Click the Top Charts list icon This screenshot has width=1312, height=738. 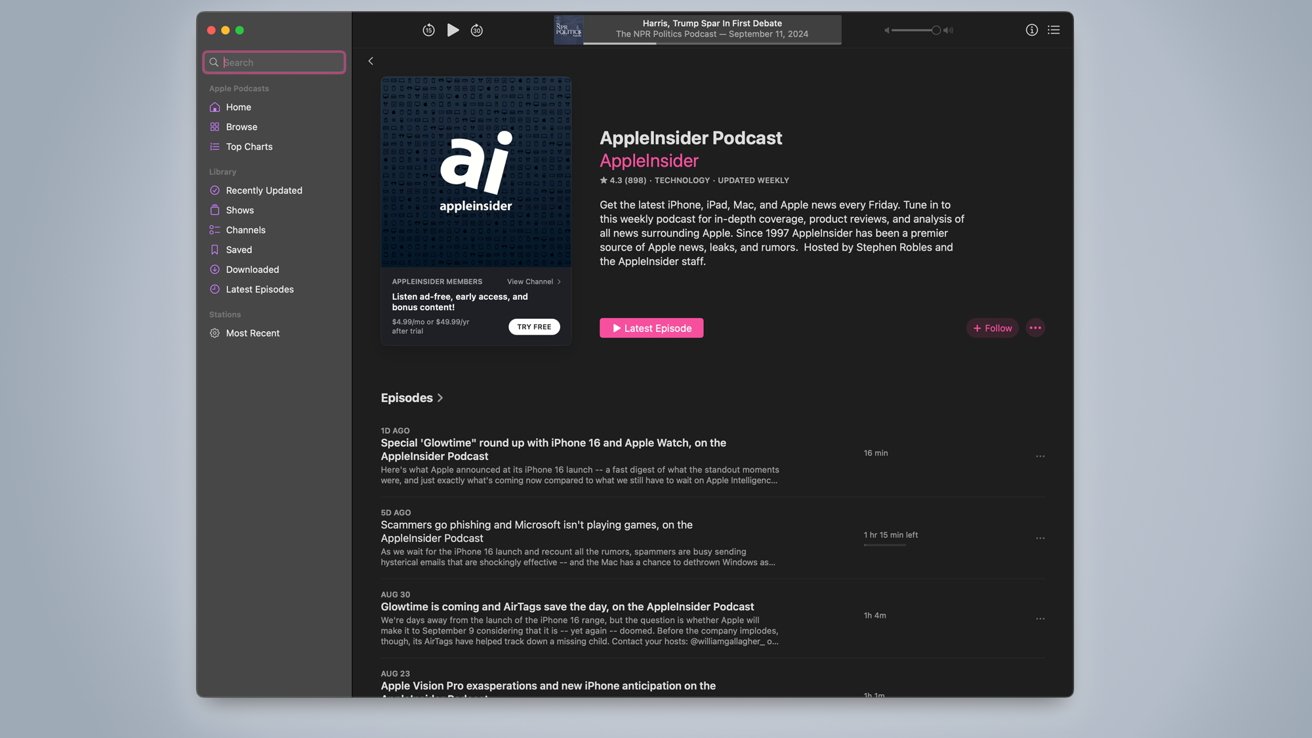point(214,147)
